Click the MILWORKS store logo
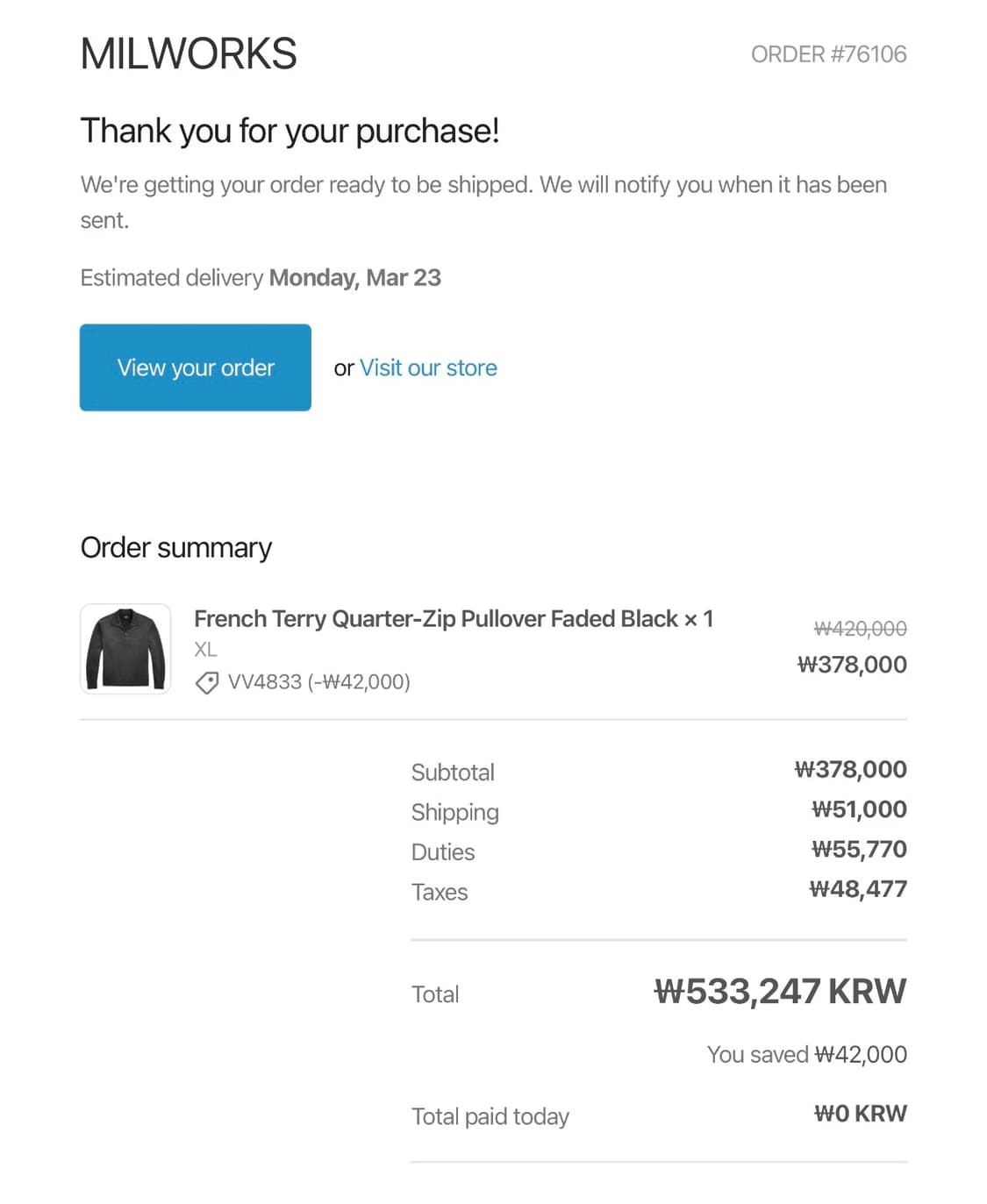Screen dimensions: 987x1204 pyautogui.click(x=189, y=53)
